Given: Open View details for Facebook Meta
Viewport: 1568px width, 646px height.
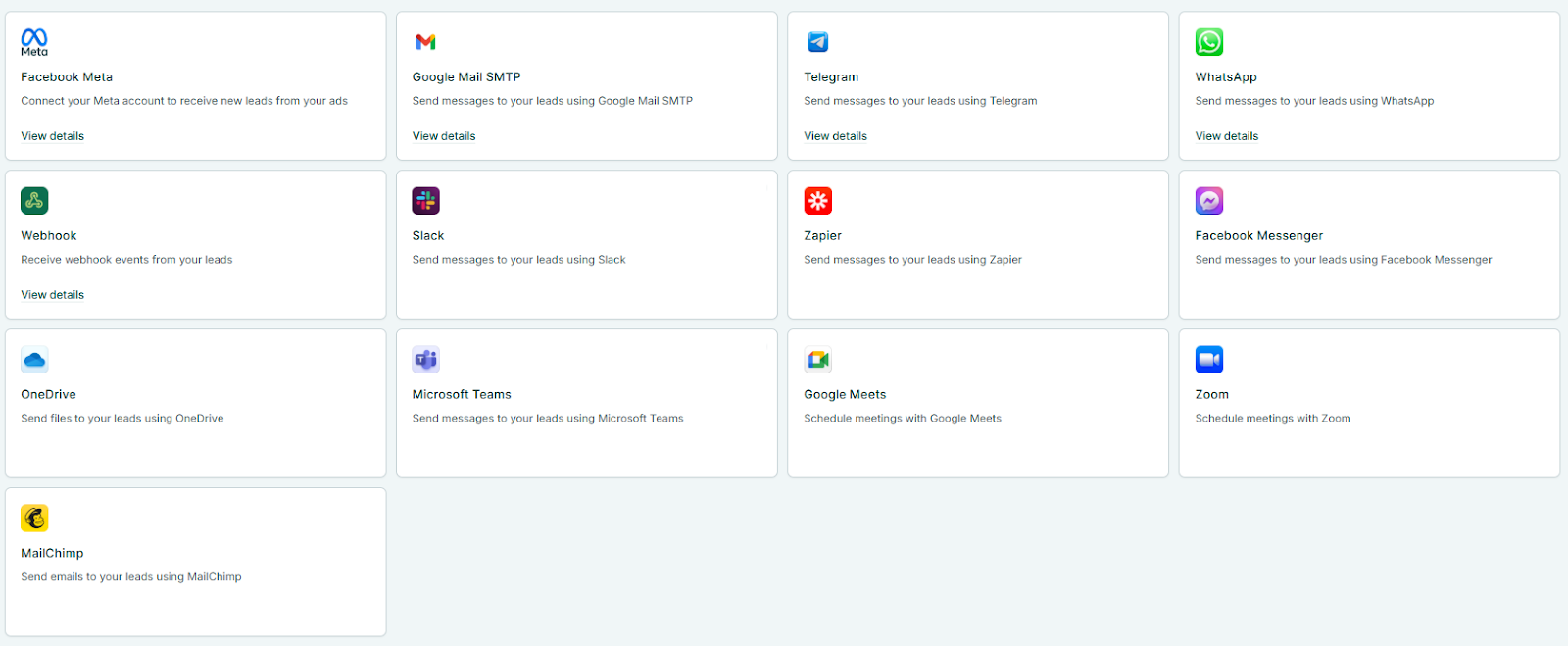Looking at the screenshot, I should [x=53, y=136].
